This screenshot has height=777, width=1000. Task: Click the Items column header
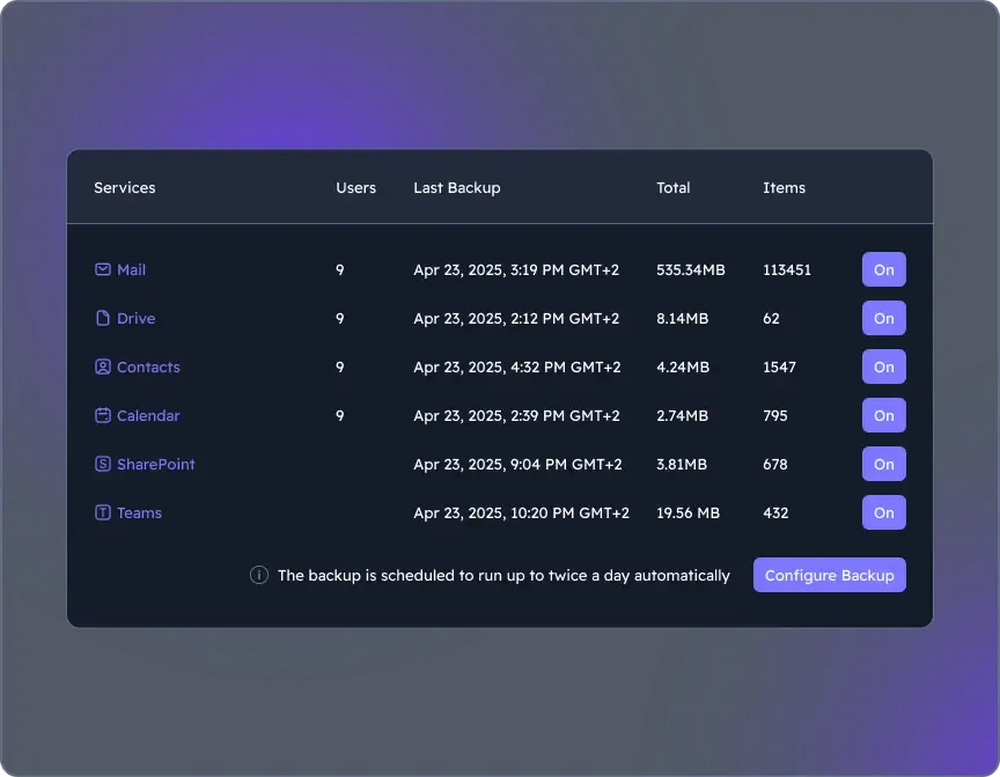[x=784, y=187]
